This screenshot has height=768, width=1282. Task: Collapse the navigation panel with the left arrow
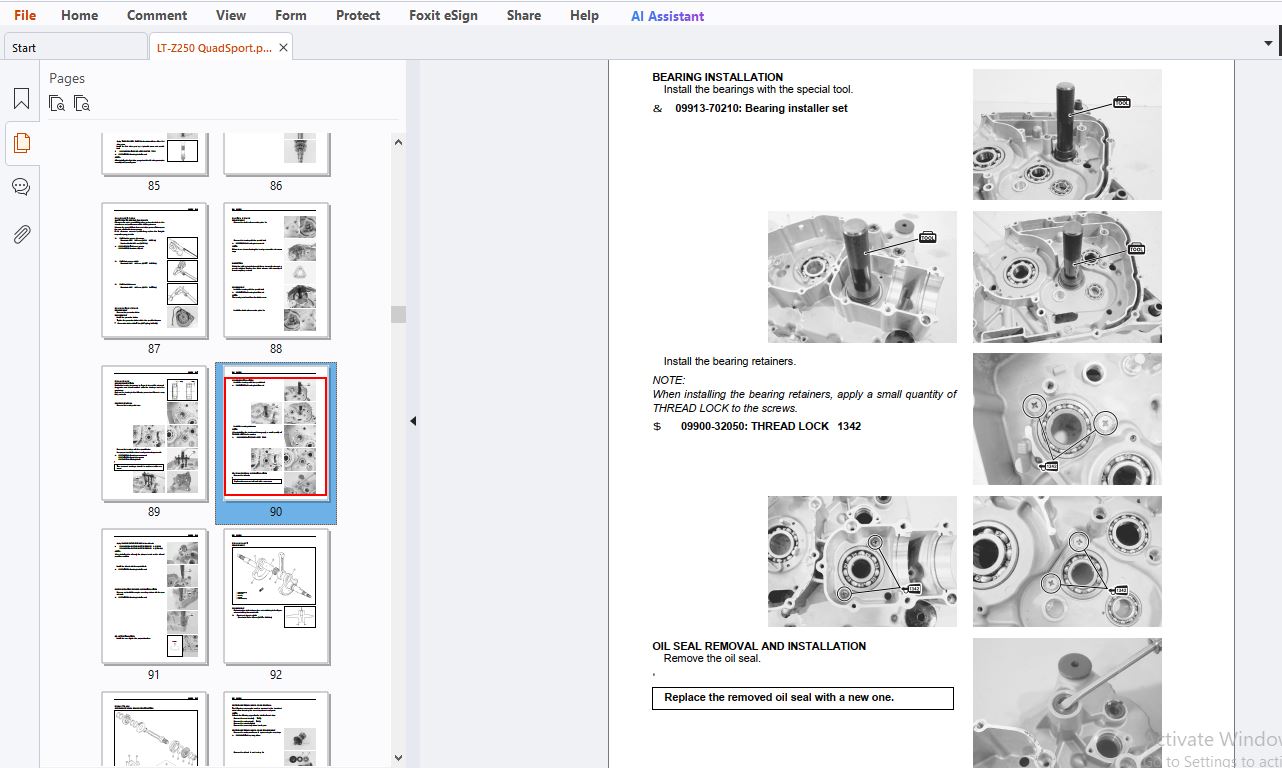pyautogui.click(x=413, y=421)
